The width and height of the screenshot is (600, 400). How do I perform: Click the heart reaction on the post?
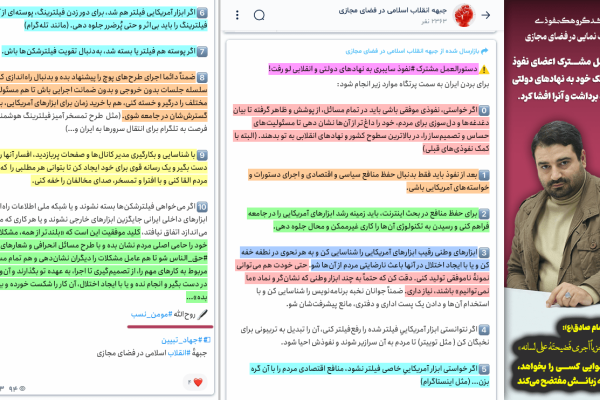196,383
